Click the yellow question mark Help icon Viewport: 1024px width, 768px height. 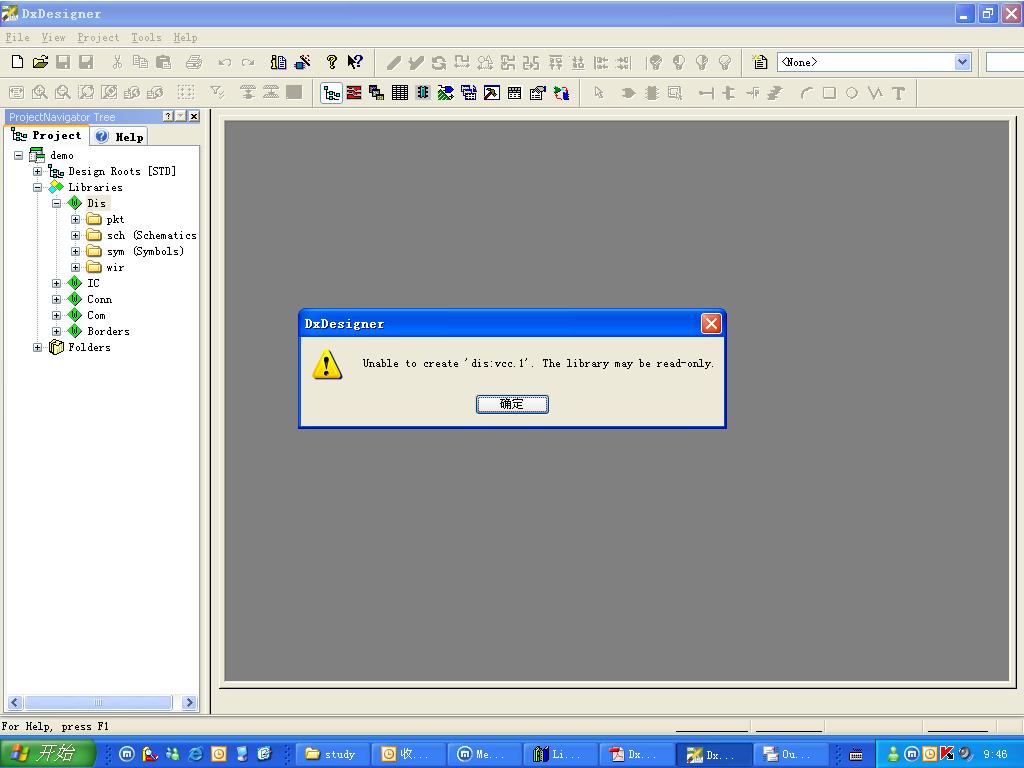[x=332, y=62]
